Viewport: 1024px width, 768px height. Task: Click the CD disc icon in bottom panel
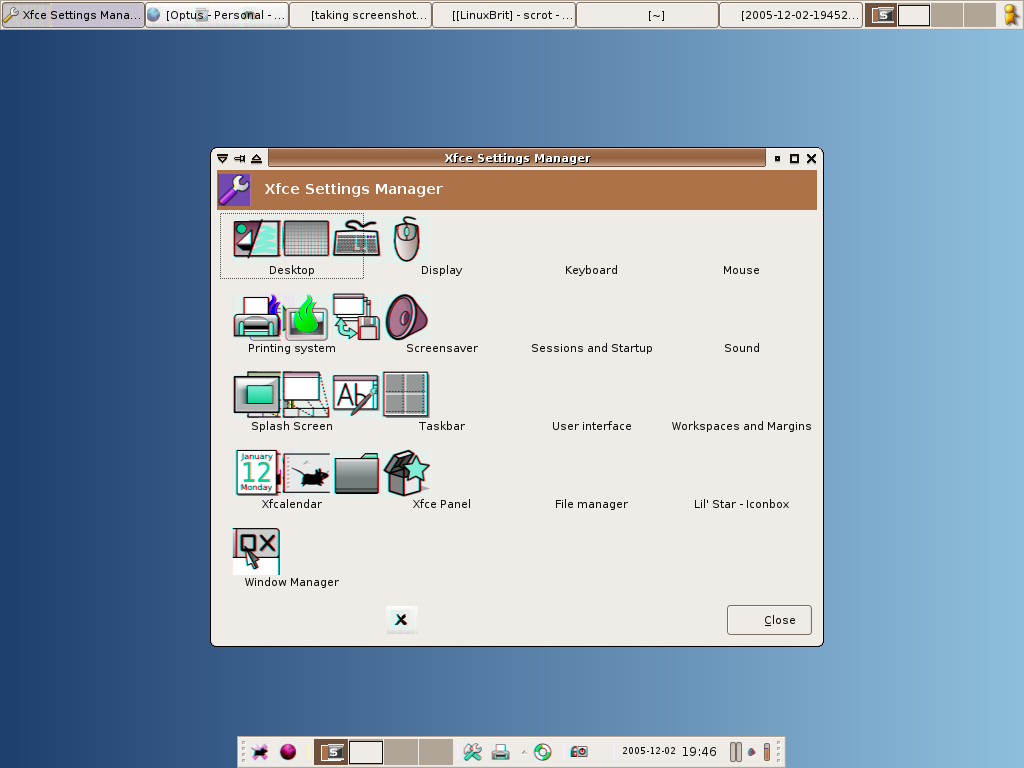(x=543, y=752)
